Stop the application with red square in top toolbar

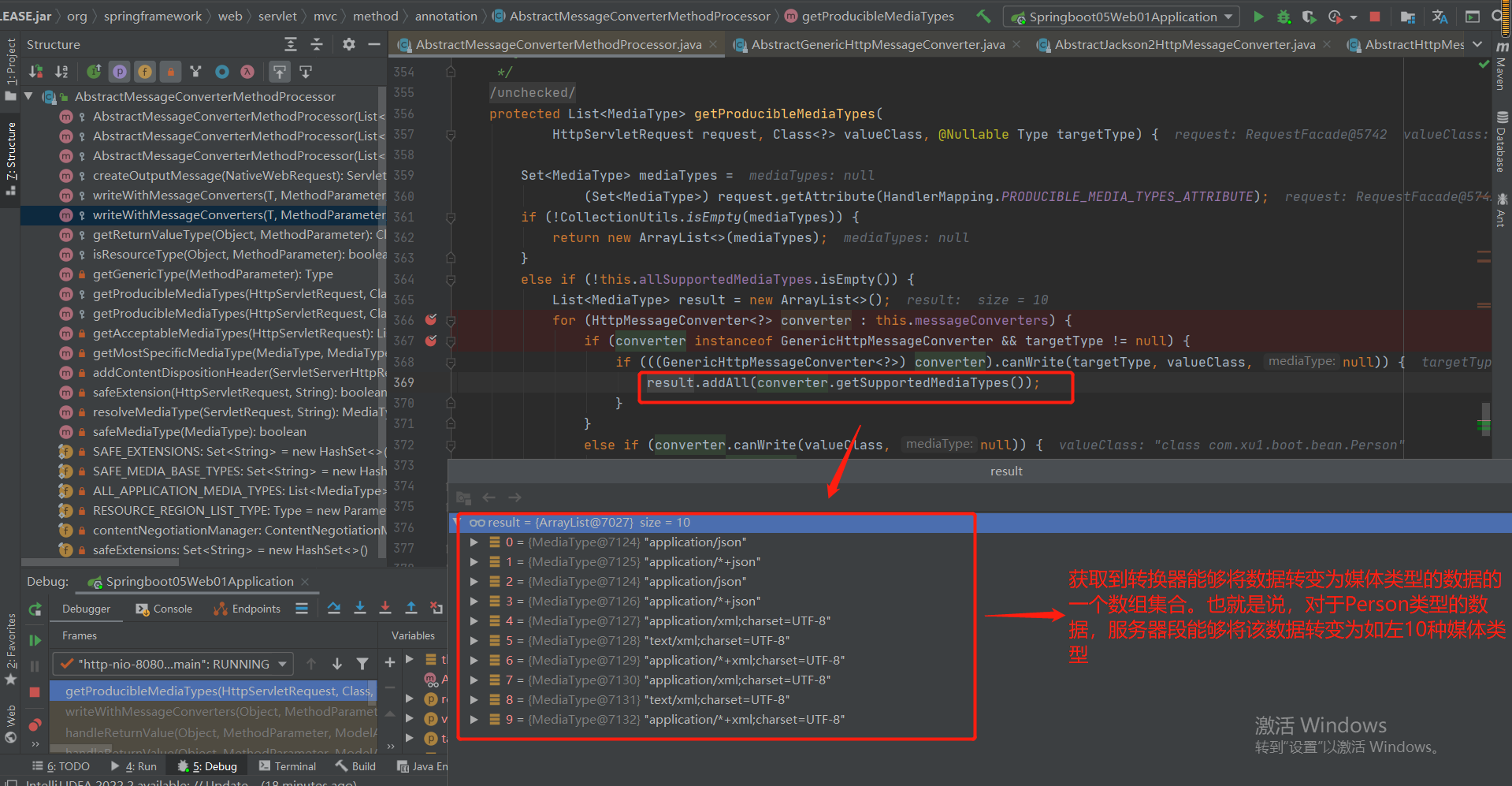tap(1375, 17)
